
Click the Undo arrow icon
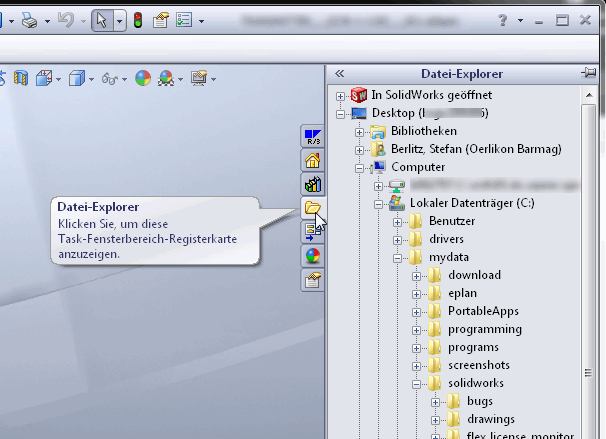pos(66,20)
